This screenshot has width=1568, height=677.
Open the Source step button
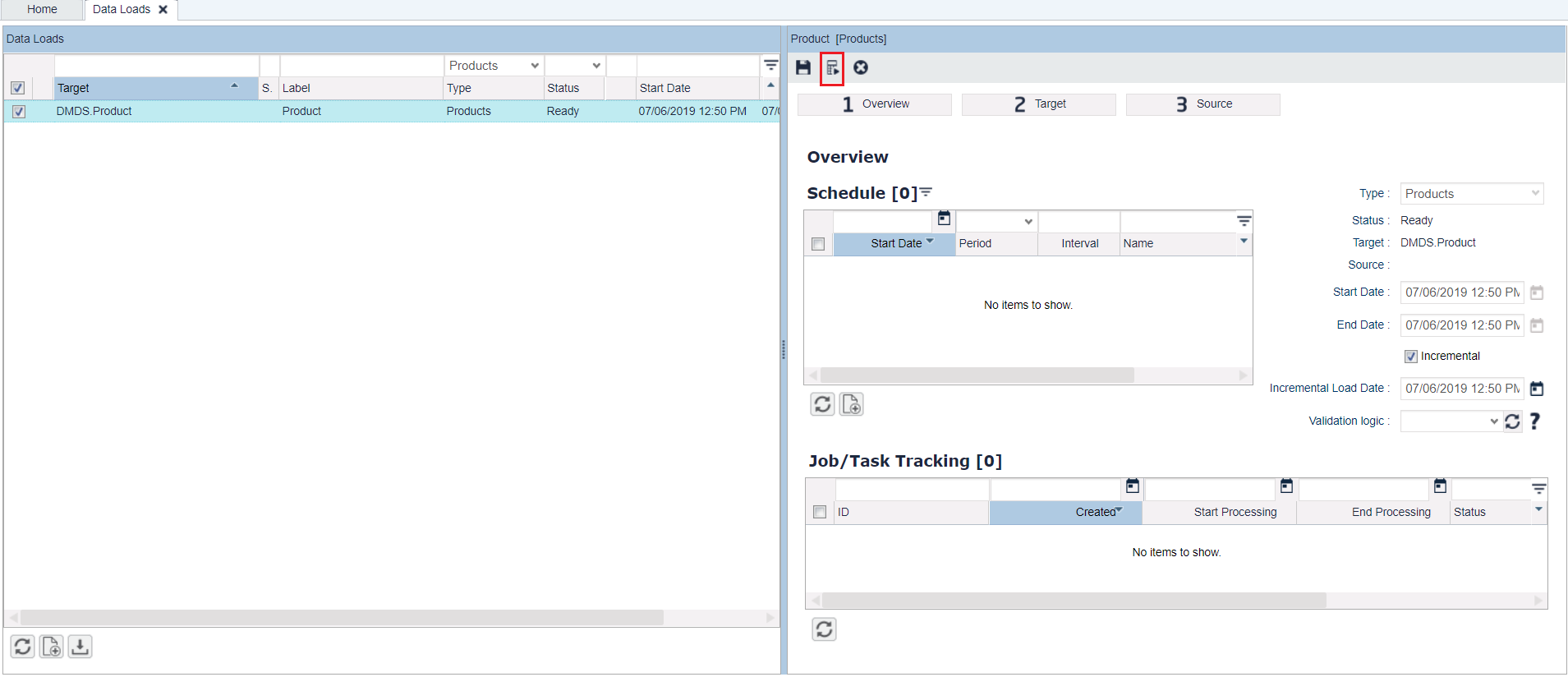[1203, 104]
